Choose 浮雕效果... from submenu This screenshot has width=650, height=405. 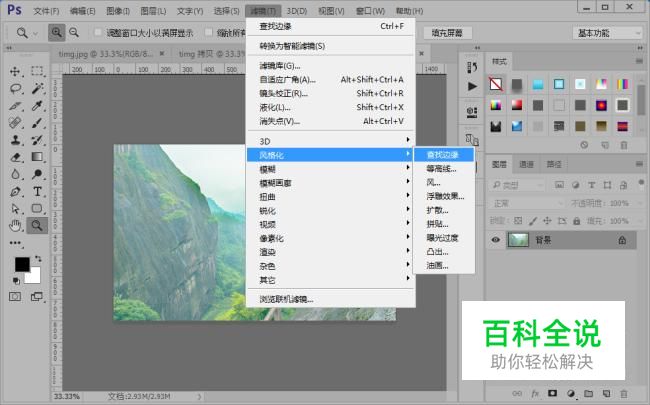(x=444, y=196)
